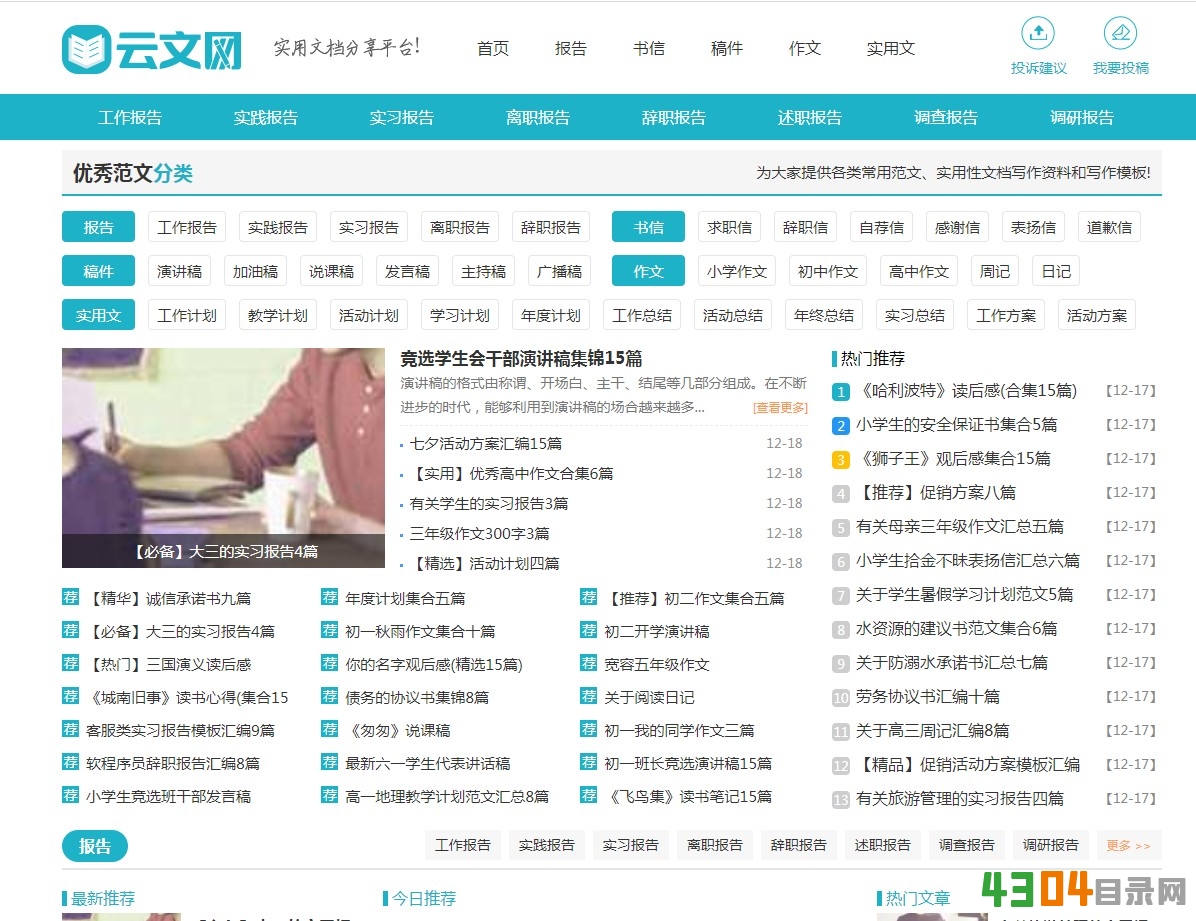Screen dimensions: 1196x921
Task: Open 【推荐】促销方案八篇 in hot list
Action: coord(936,493)
